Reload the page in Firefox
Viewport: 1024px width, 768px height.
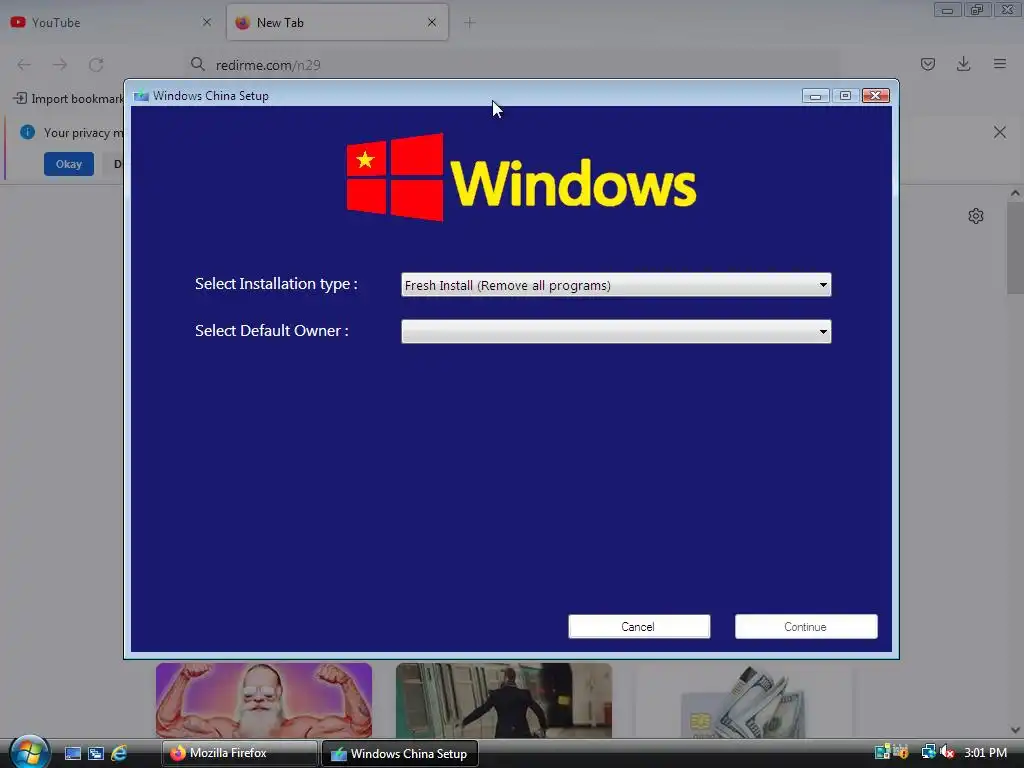pyautogui.click(x=96, y=65)
